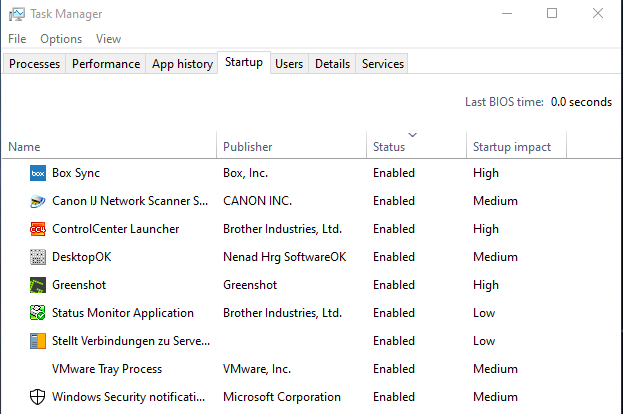Sort entries by Publisher column

click(247, 147)
